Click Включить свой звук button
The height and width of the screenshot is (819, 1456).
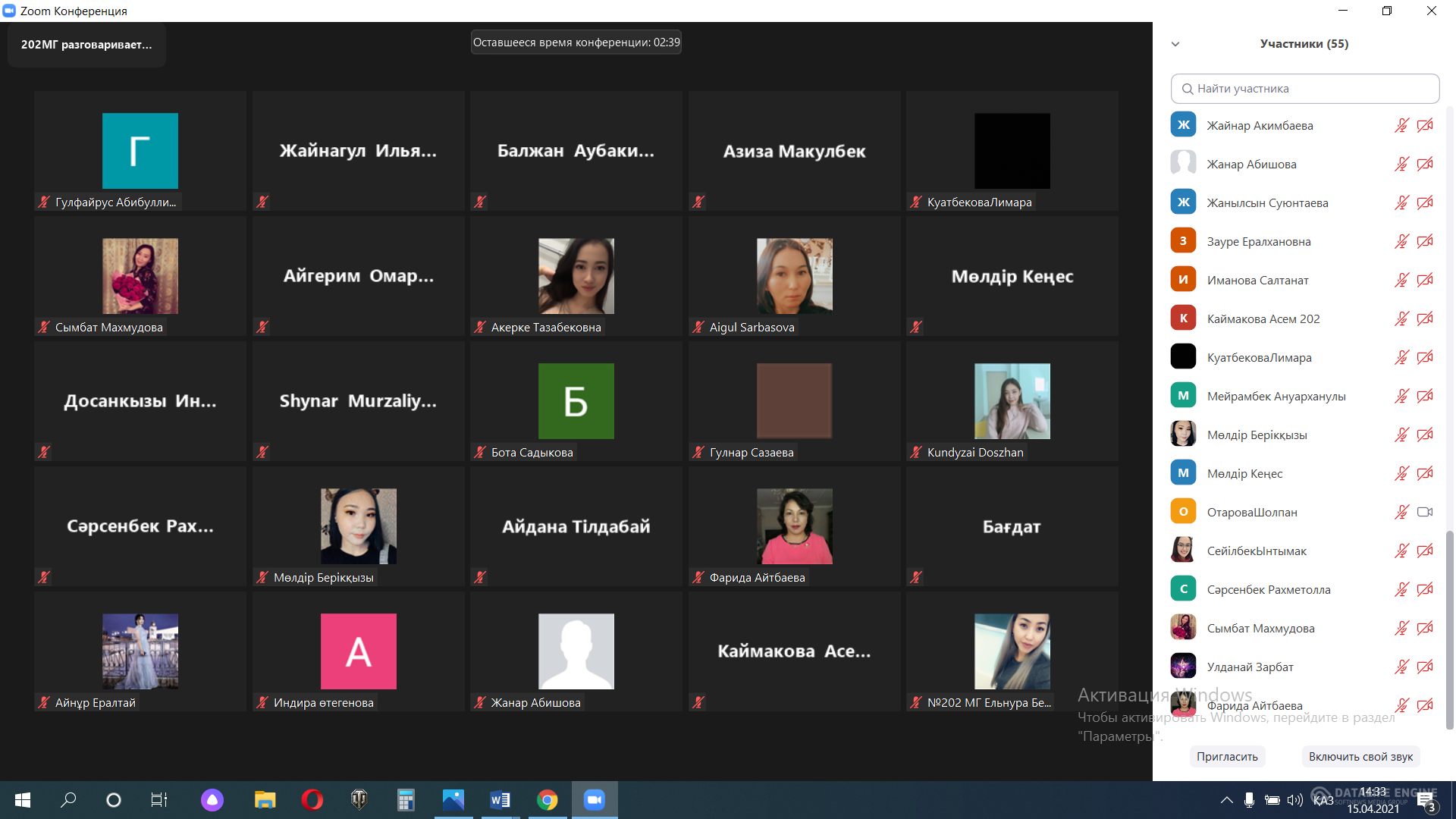click(1360, 756)
